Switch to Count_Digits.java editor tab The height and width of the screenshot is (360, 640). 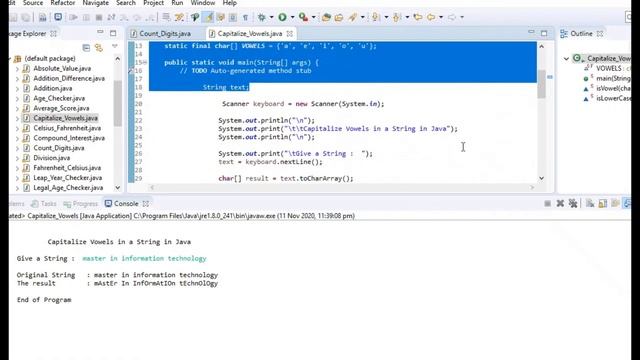pyautogui.click(x=161, y=33)
